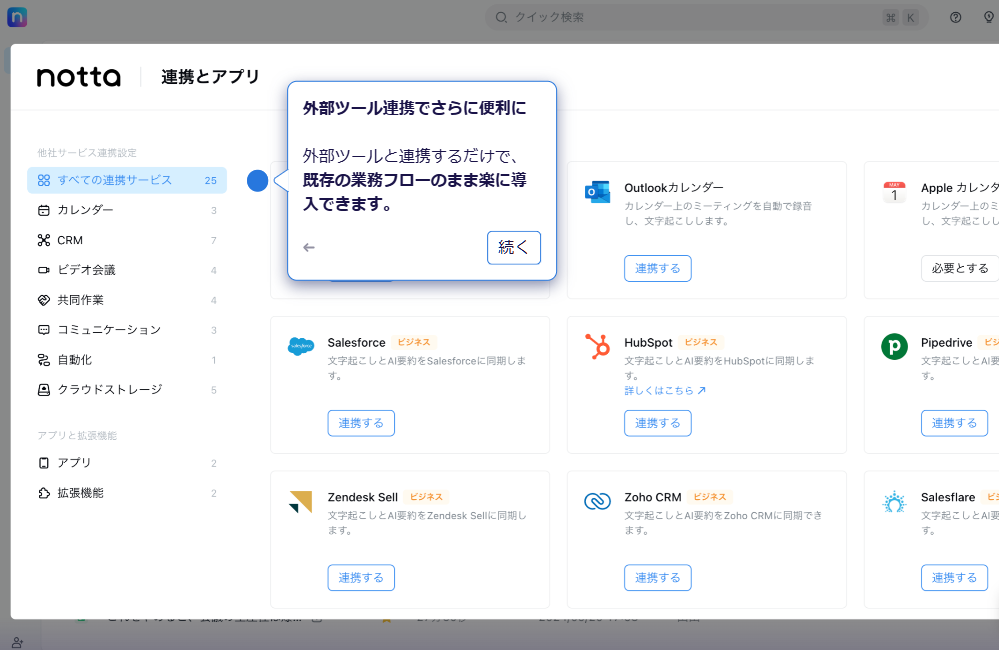999x650 pixels.
Task: Open the help question mark icon
Action: tap(955, 17)
